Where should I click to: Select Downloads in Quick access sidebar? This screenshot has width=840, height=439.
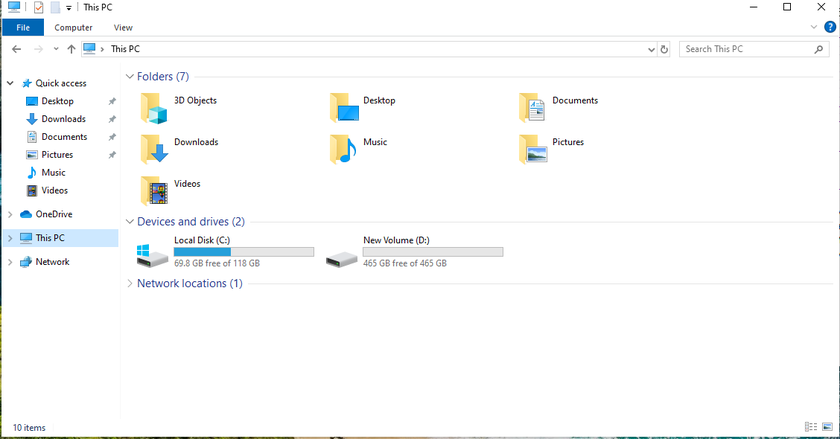[63, 119]
